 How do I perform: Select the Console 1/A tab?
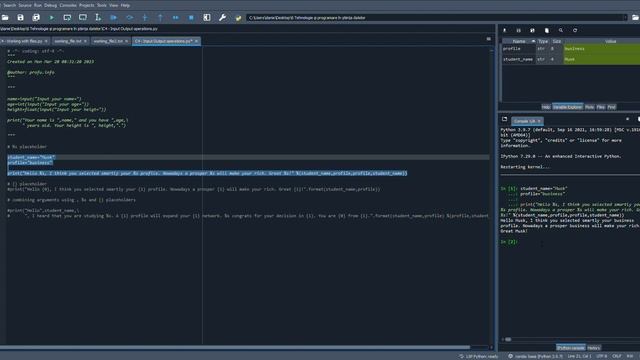pos(527,121)
